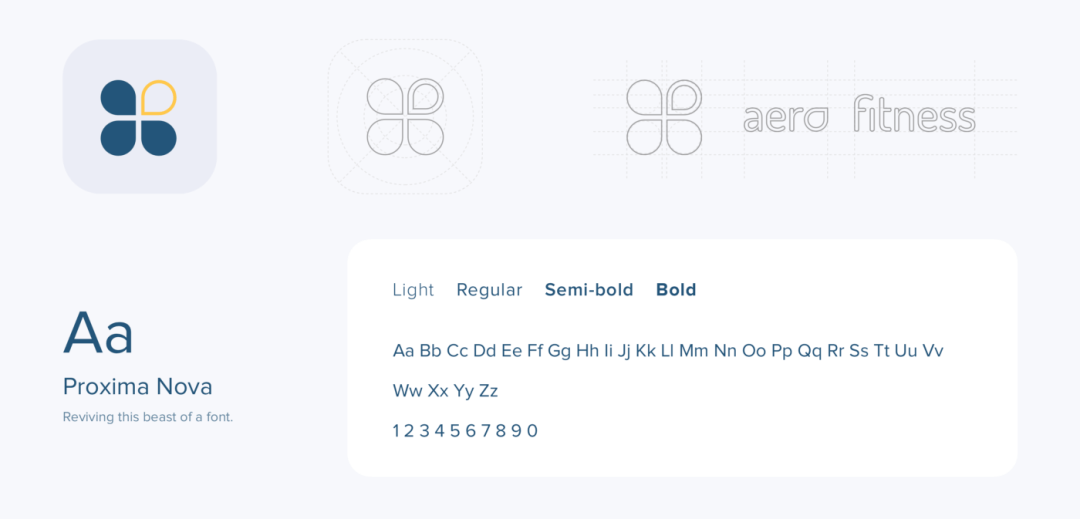Select the Bold font weight
The image size is (1080, 519).
click(x=676, y=290)
